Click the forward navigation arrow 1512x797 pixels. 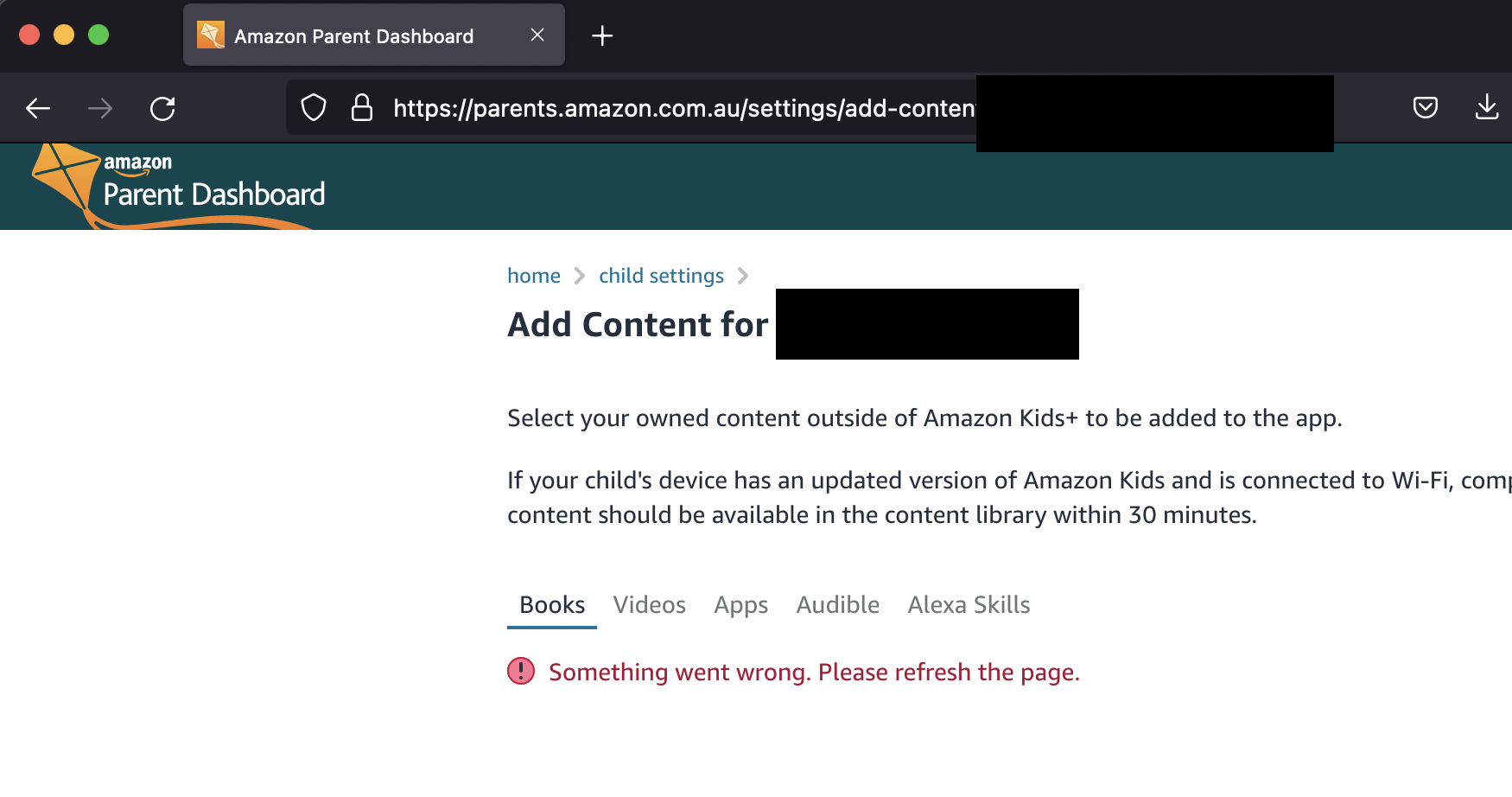[x=100, y=108]
